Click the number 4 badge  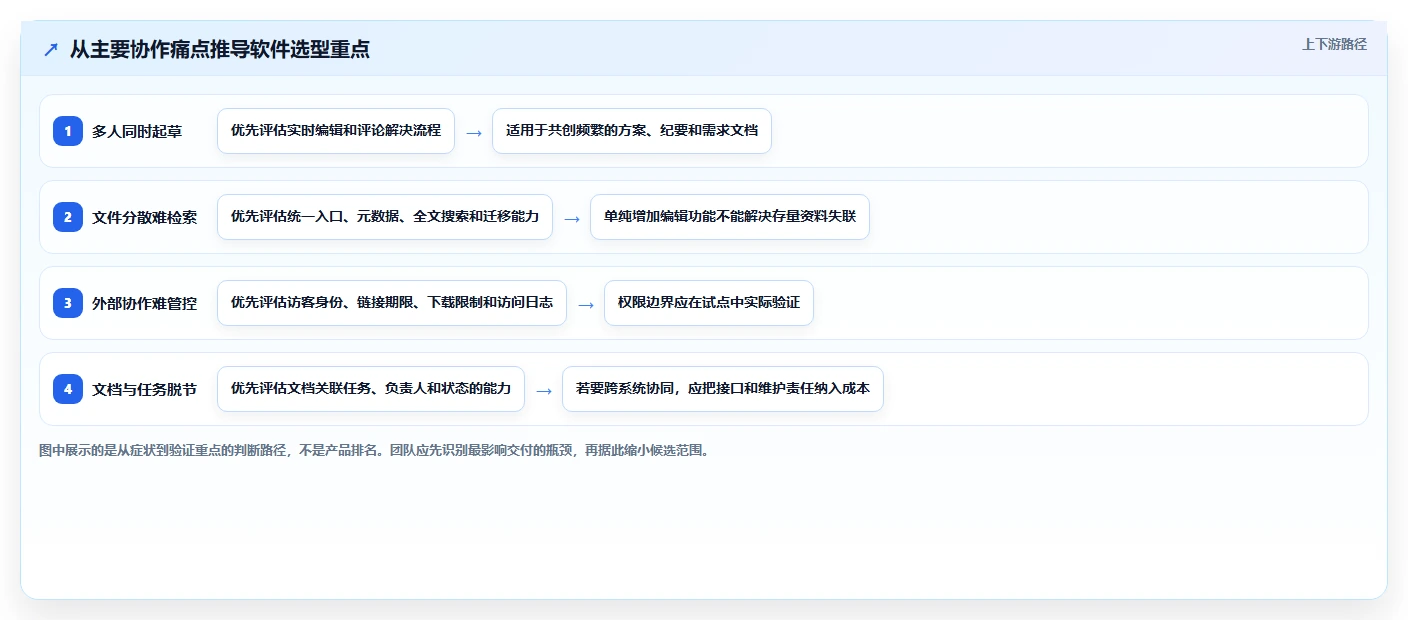click(x=68, y=389)
